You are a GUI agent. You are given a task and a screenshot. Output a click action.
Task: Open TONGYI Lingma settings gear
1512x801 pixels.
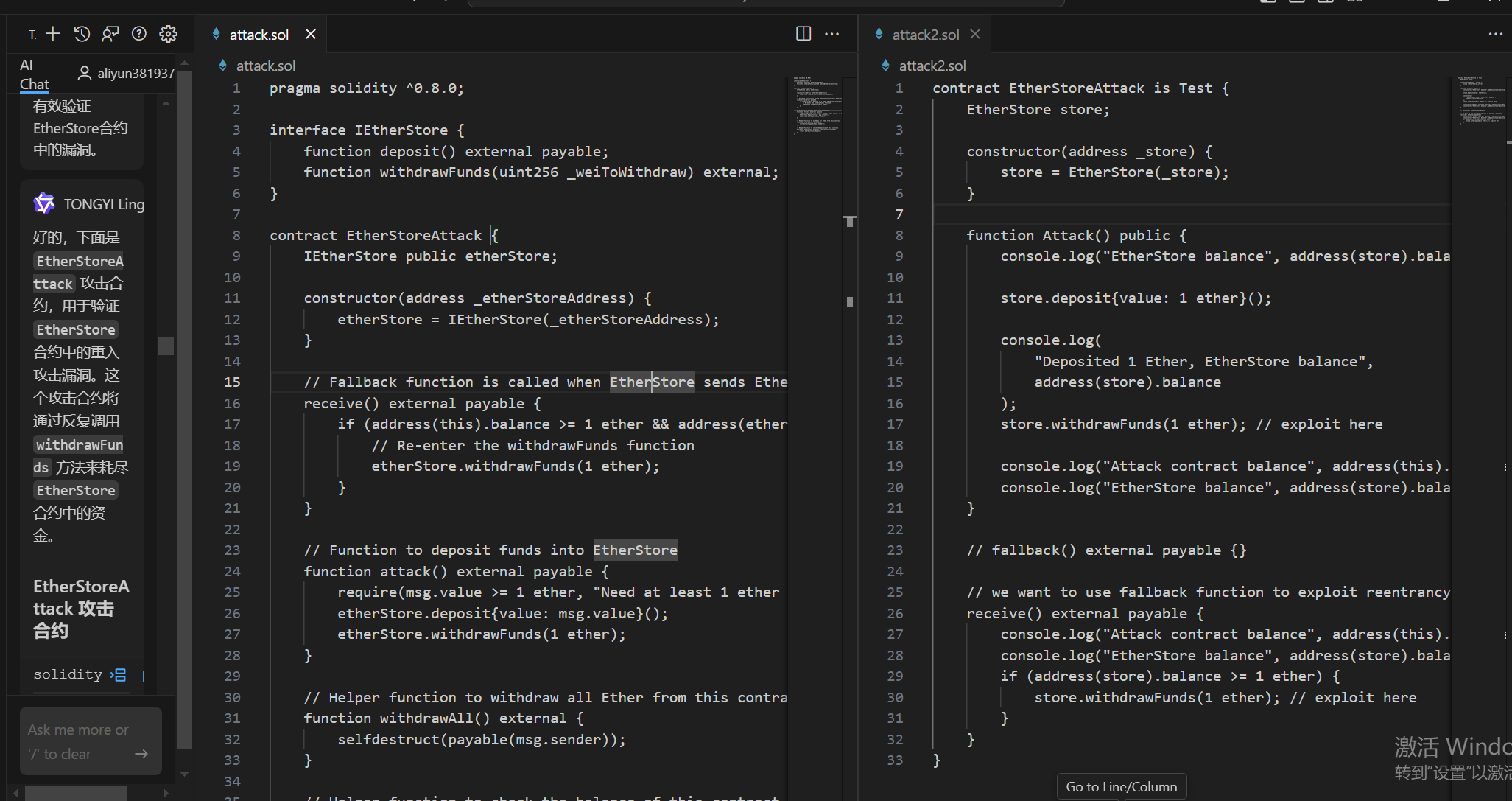(x=169, y=34)
